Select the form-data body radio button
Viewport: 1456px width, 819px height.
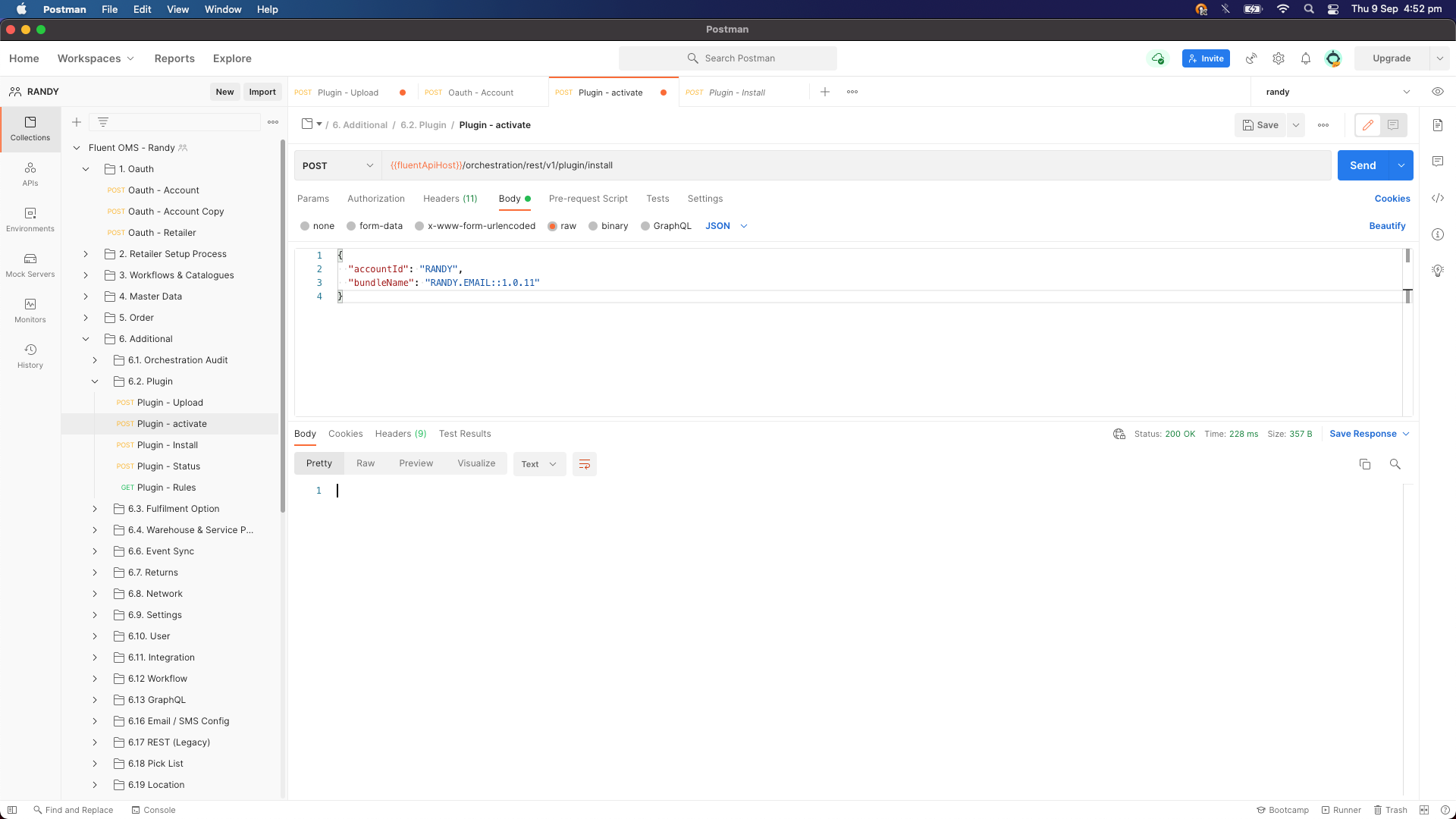351,226
